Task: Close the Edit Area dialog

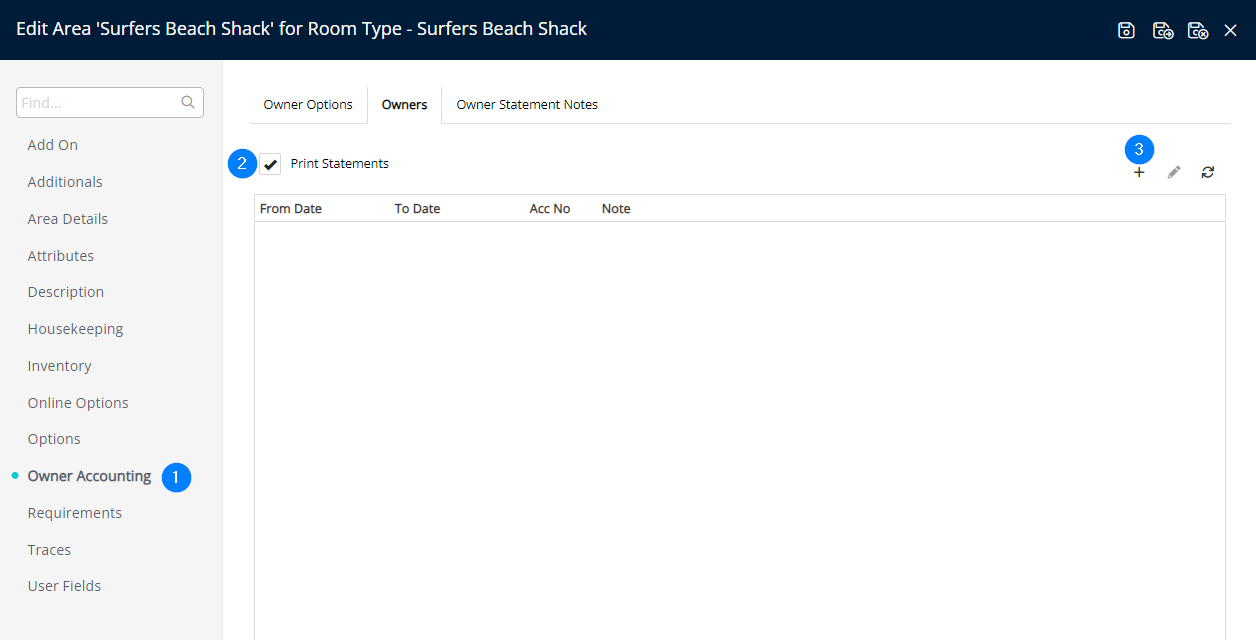Action: (x=1231, y=30)
